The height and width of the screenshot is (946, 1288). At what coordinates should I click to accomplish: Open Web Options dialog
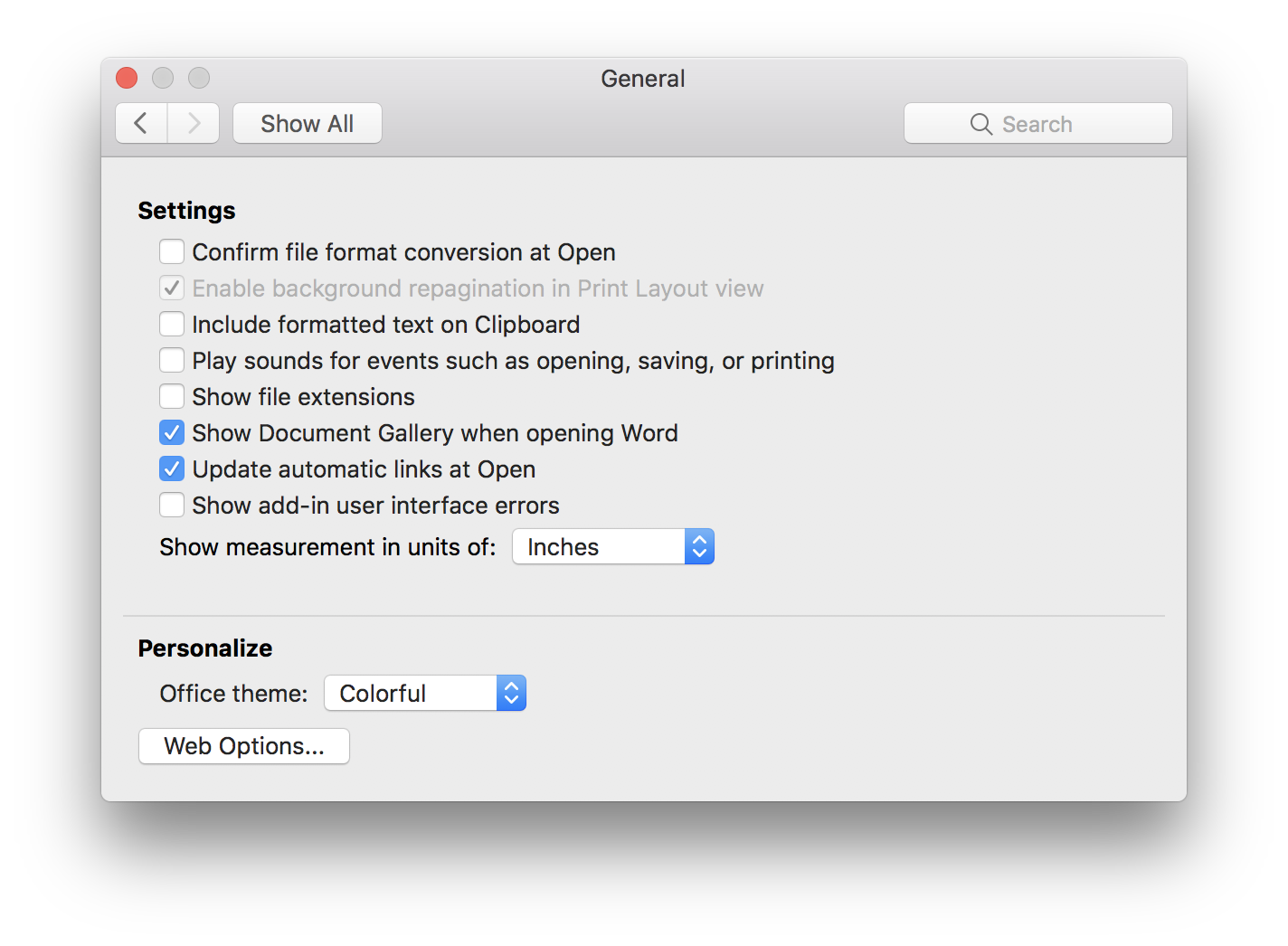pos(244,746)
